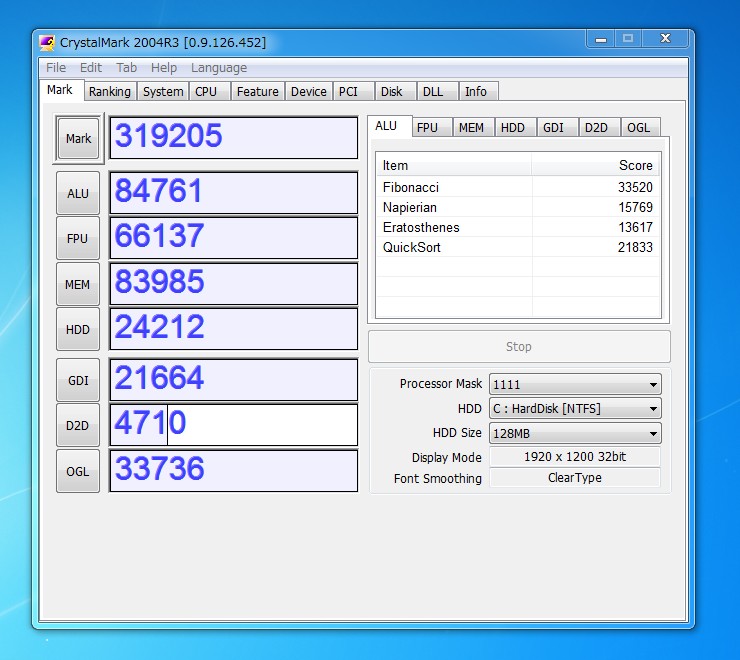This screenshot has height=660, width=740.
Task: Show the FPU results tab
Action: pos(432,127)
